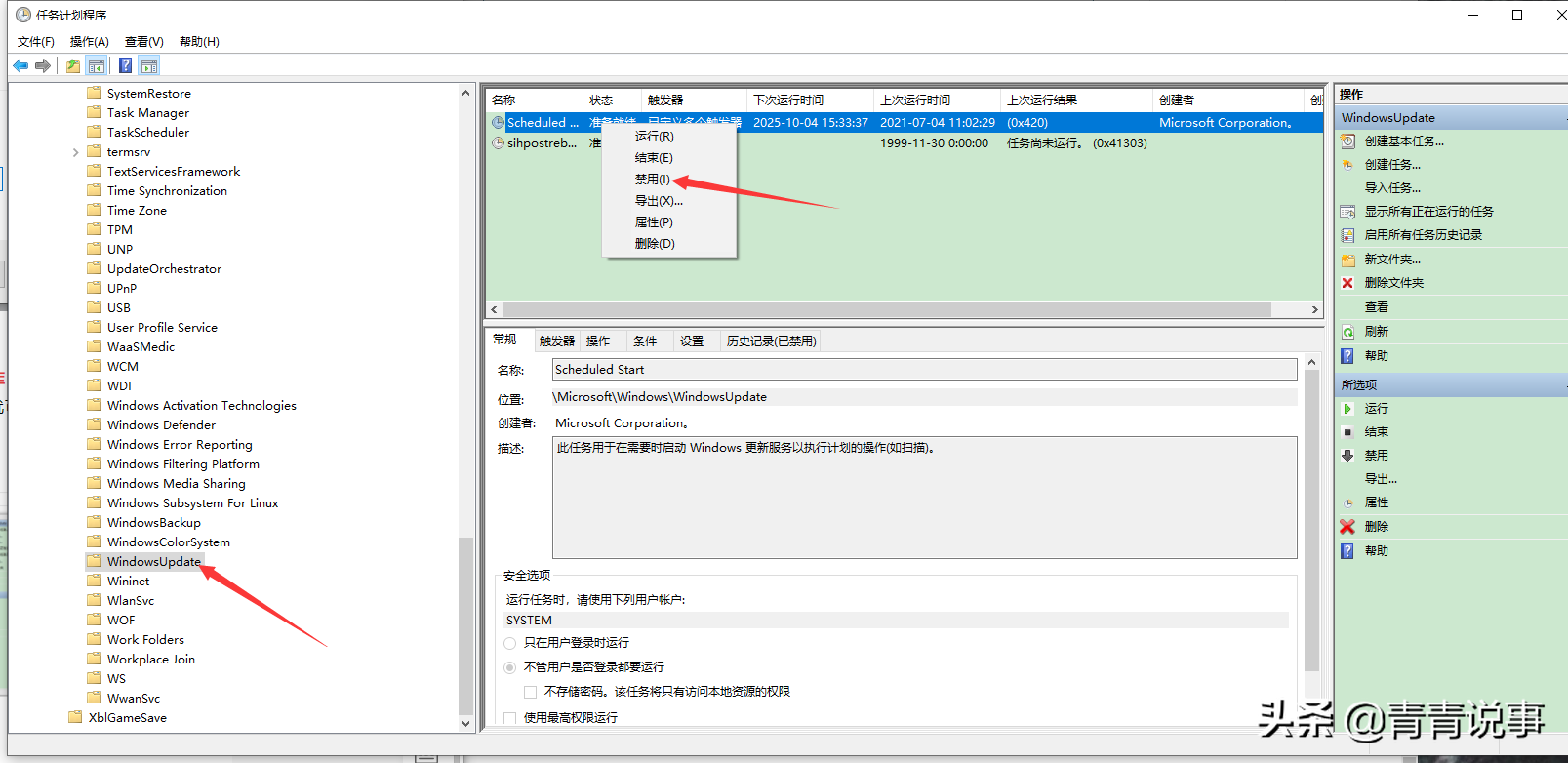This screenshot has width=1568, height=763.
Task: Click the blue help toolbar icon
Action: pos(125,66)
